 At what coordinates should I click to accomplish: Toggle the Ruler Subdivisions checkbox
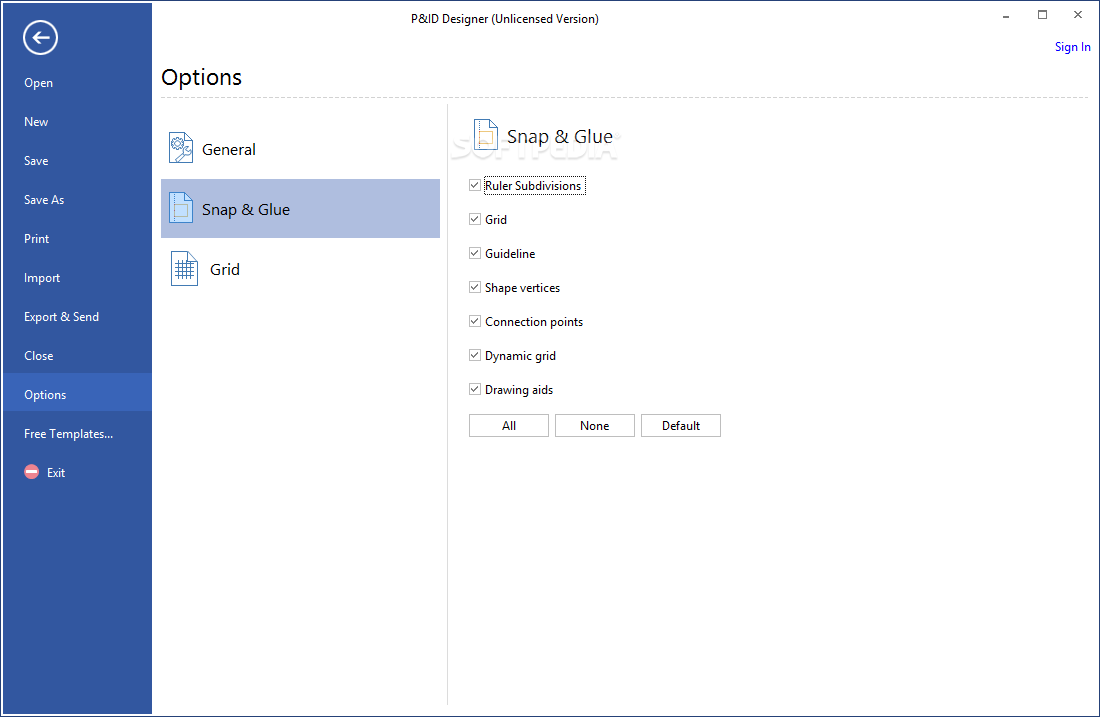tap(475, 185)
